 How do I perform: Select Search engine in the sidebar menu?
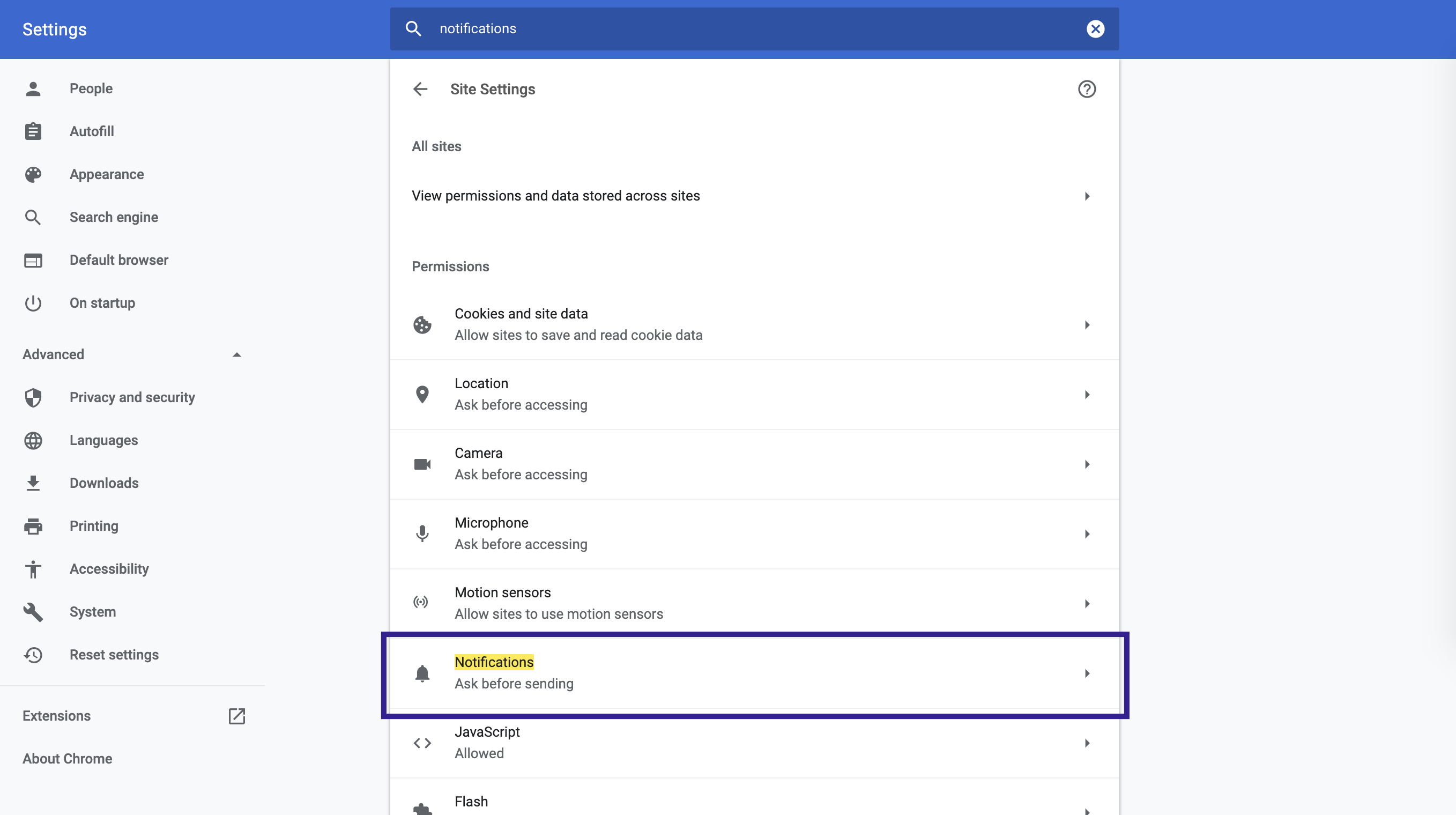coord(114,218)
